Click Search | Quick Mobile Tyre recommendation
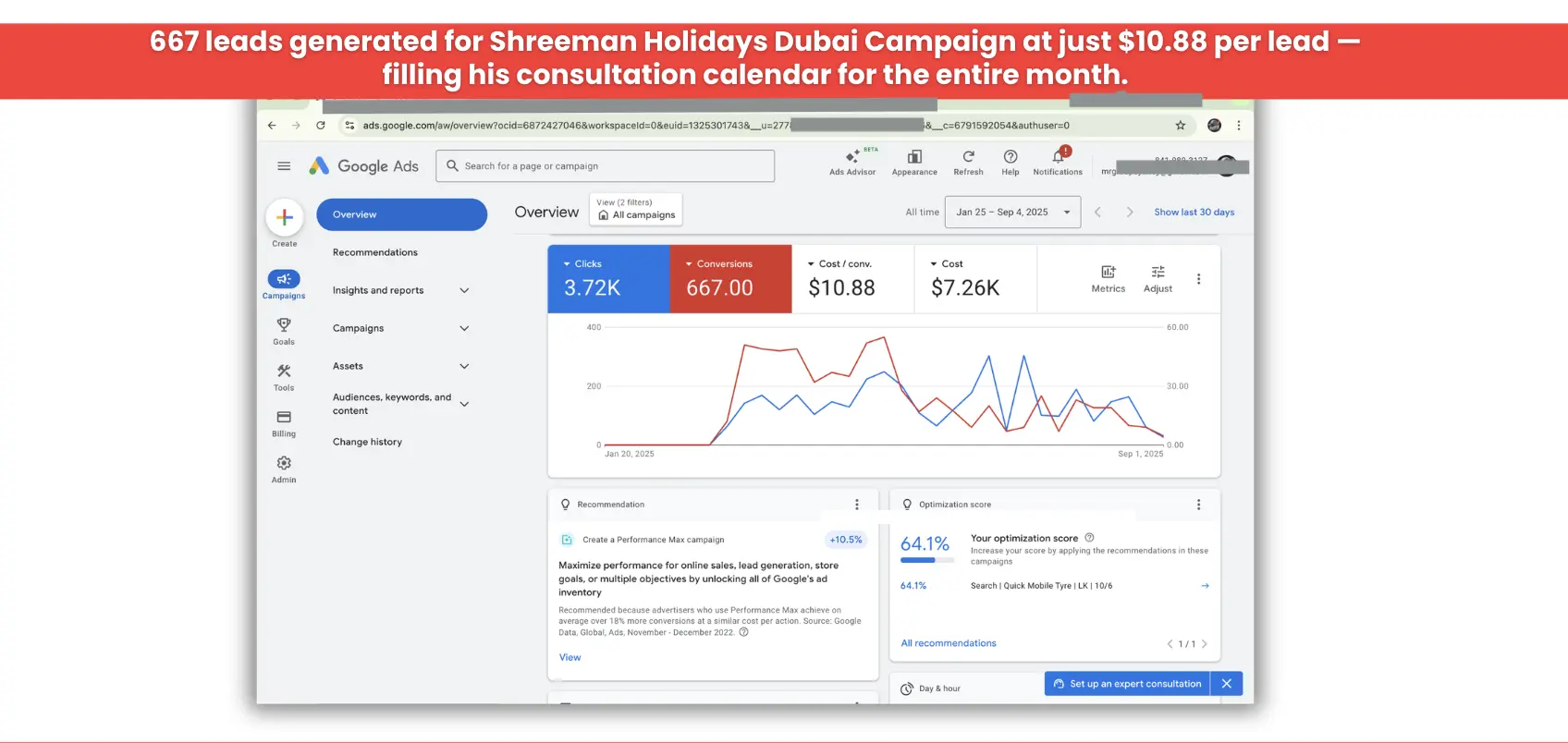The image size is (1568, 743). point(1041,586)
